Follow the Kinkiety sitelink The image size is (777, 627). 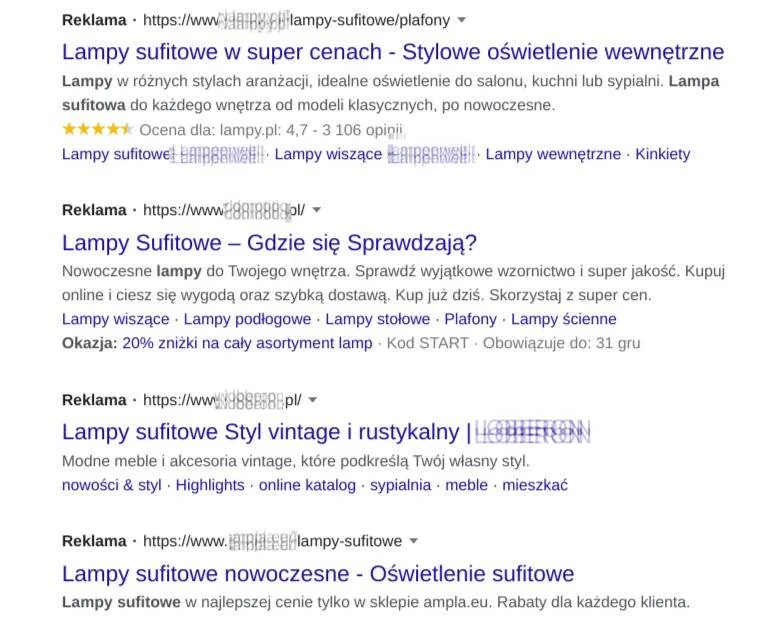[663, 154]
